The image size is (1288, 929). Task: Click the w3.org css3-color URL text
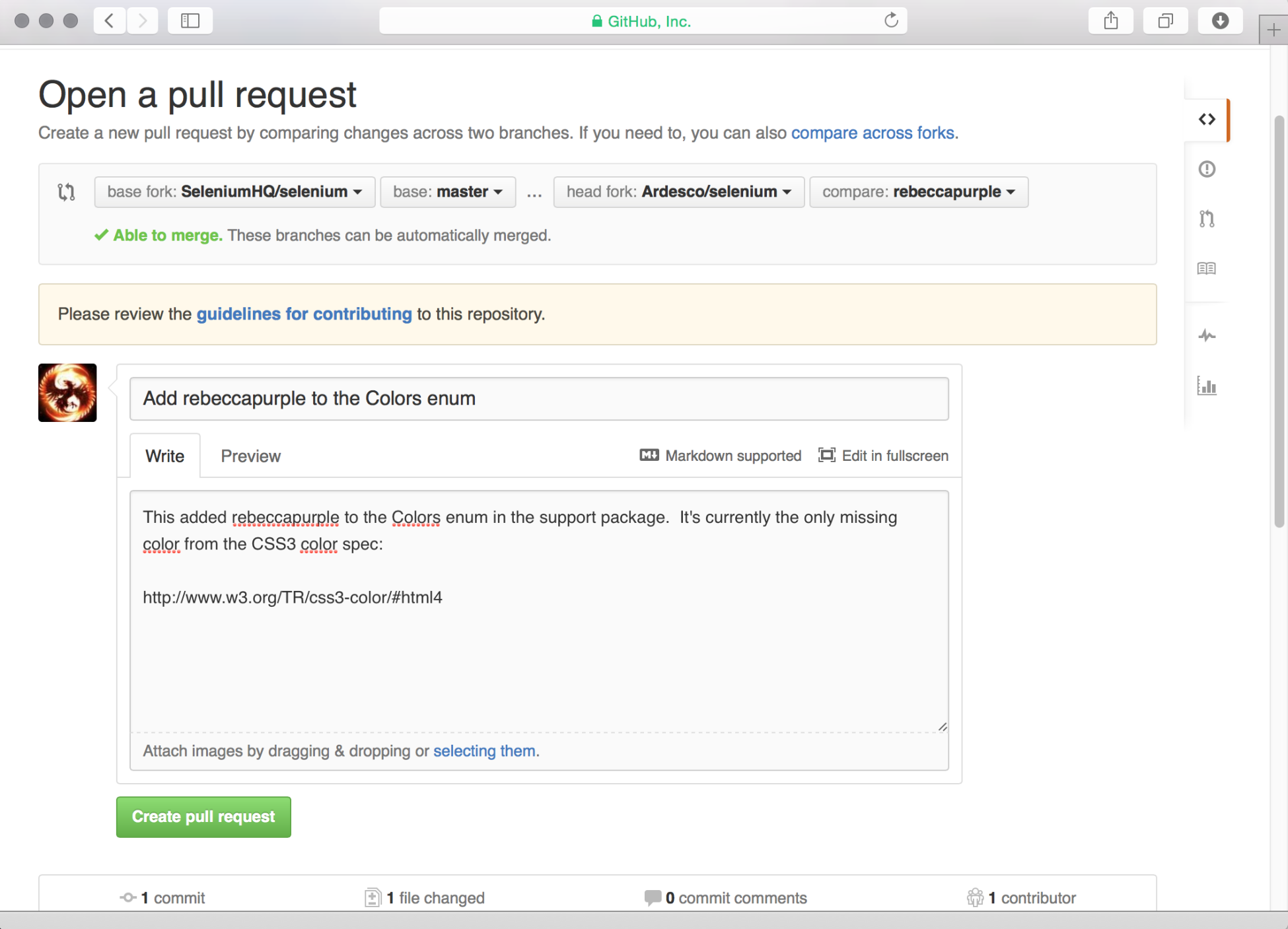293,598
